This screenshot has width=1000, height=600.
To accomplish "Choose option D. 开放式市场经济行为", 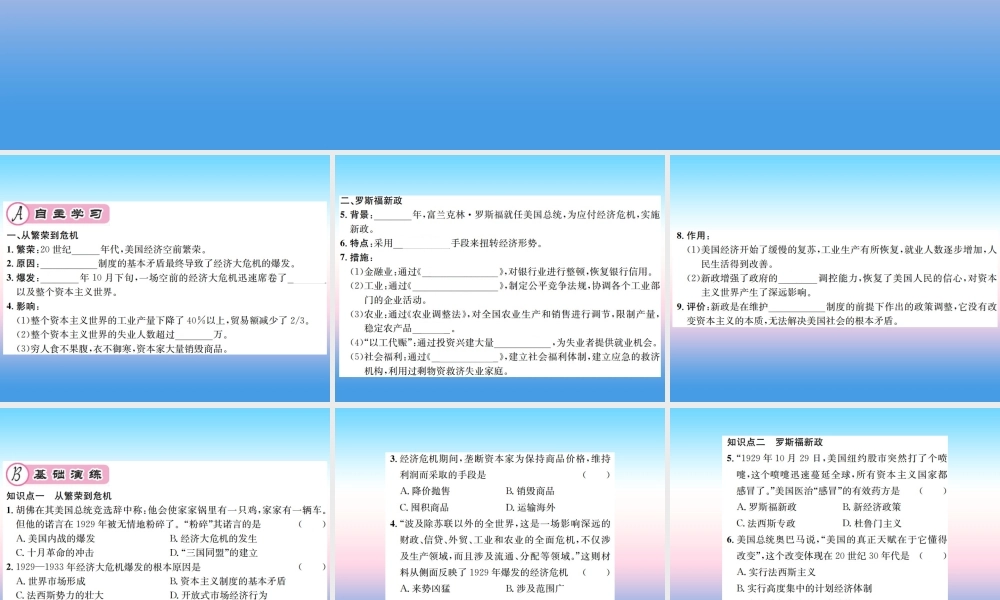I will click(219, 595).
